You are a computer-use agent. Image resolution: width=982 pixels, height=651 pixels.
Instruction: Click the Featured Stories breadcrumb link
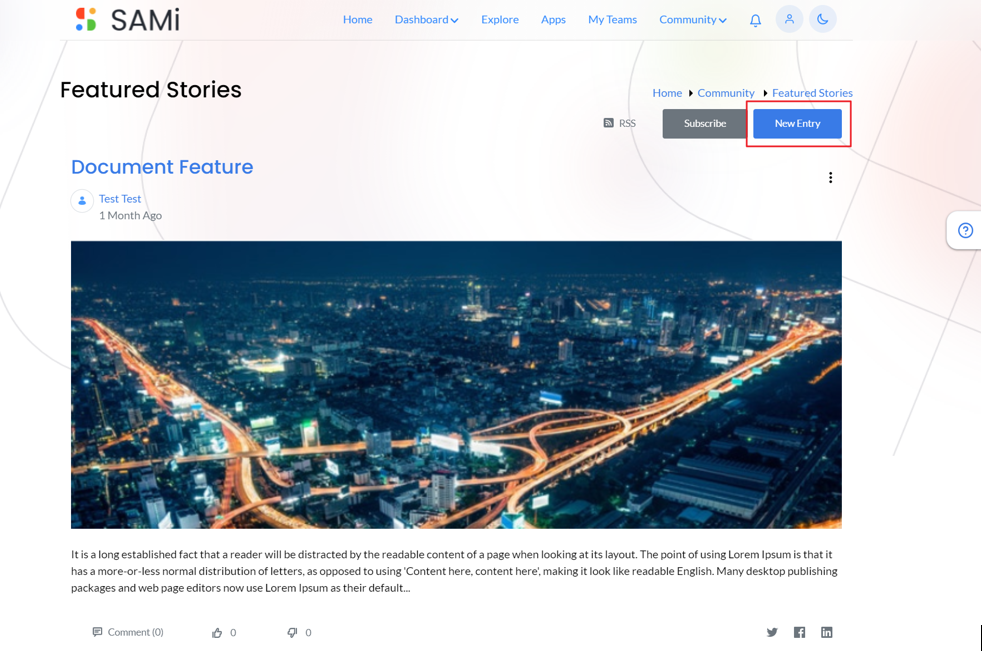coord(812,93)
